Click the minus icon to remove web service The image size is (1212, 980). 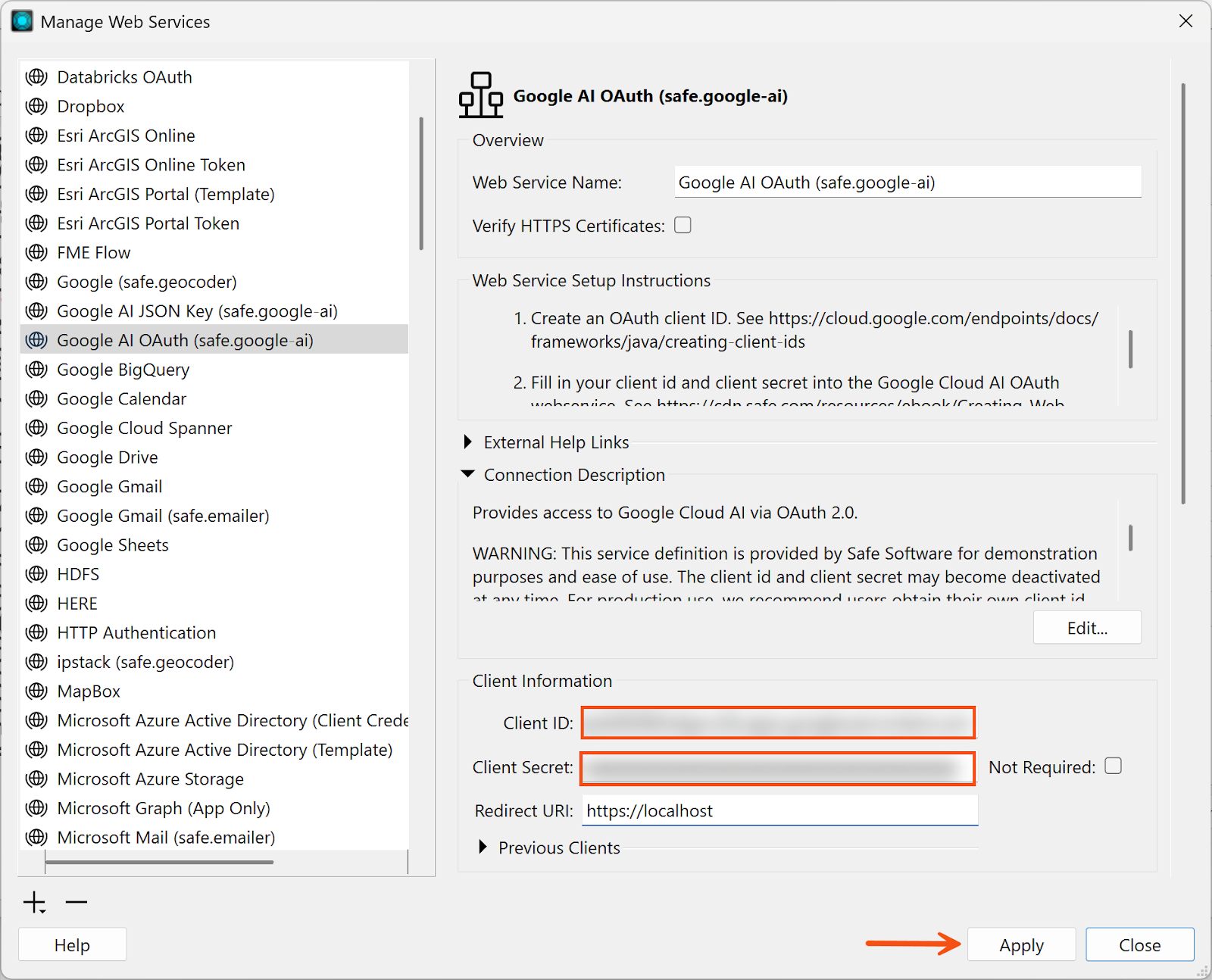click(77, 902)
